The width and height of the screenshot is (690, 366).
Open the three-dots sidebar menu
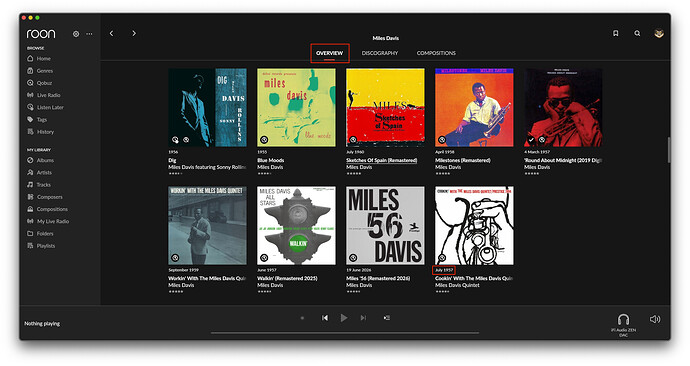tap(89, 34)
